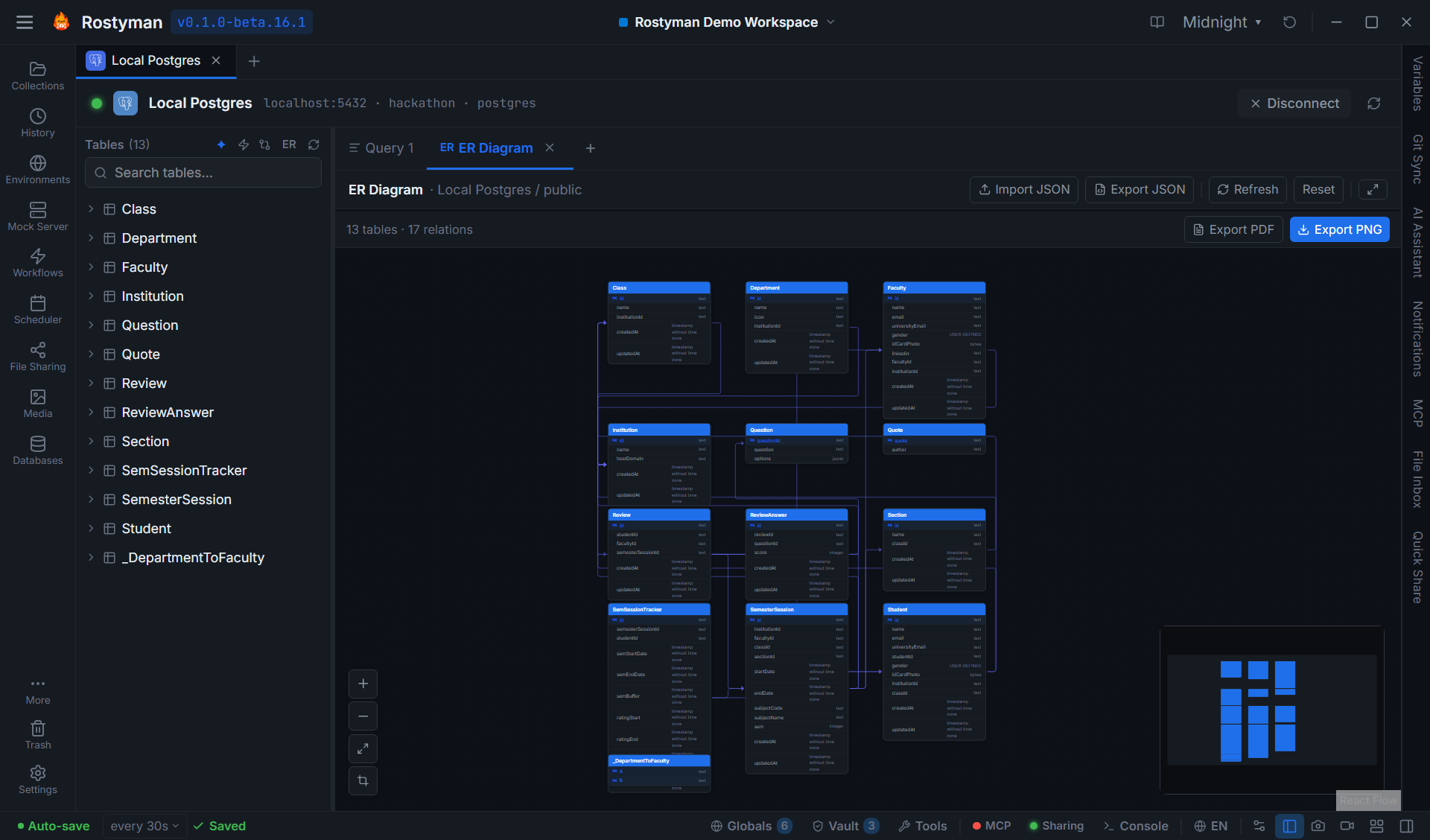Click the reconnect icon beside Disconnect

coord(1374,104)
